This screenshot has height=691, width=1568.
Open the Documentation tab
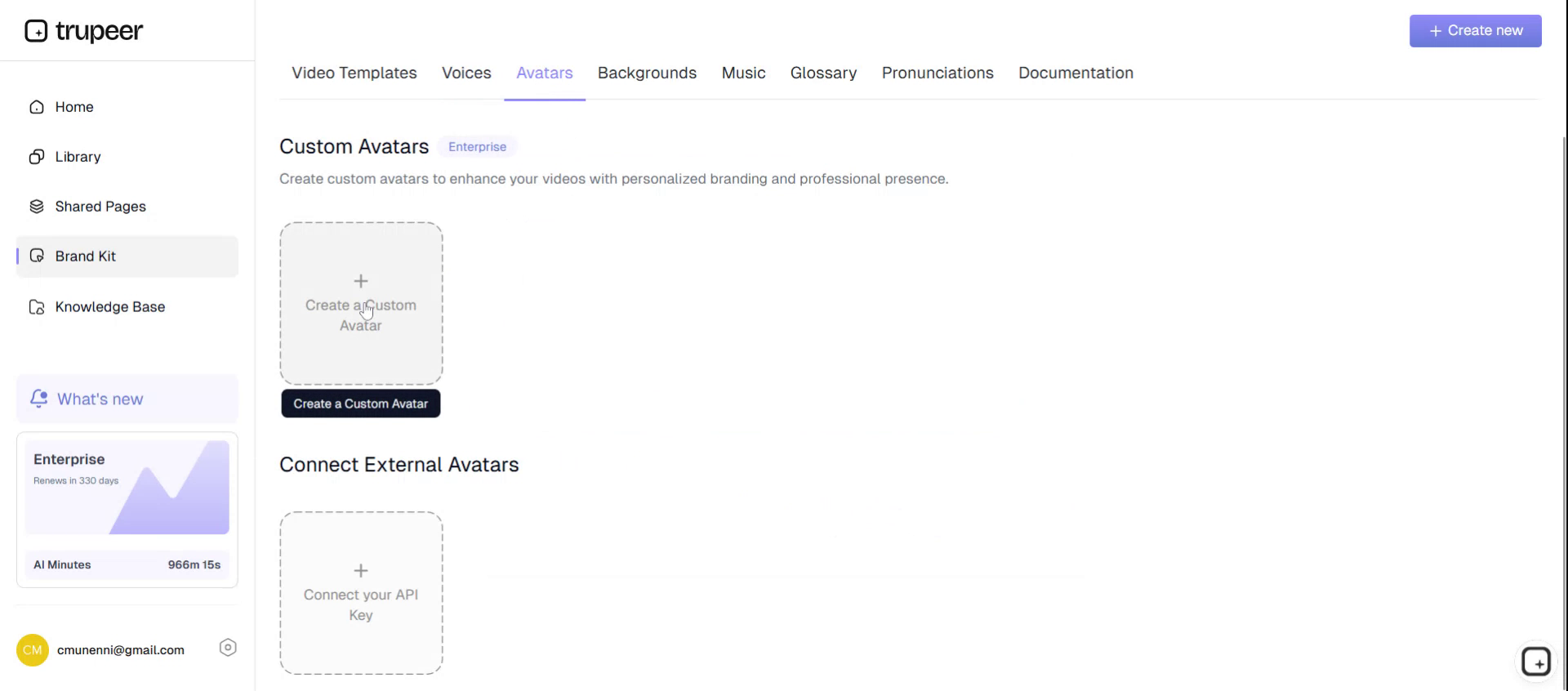pyautogui.click(x=1076, y=73)
